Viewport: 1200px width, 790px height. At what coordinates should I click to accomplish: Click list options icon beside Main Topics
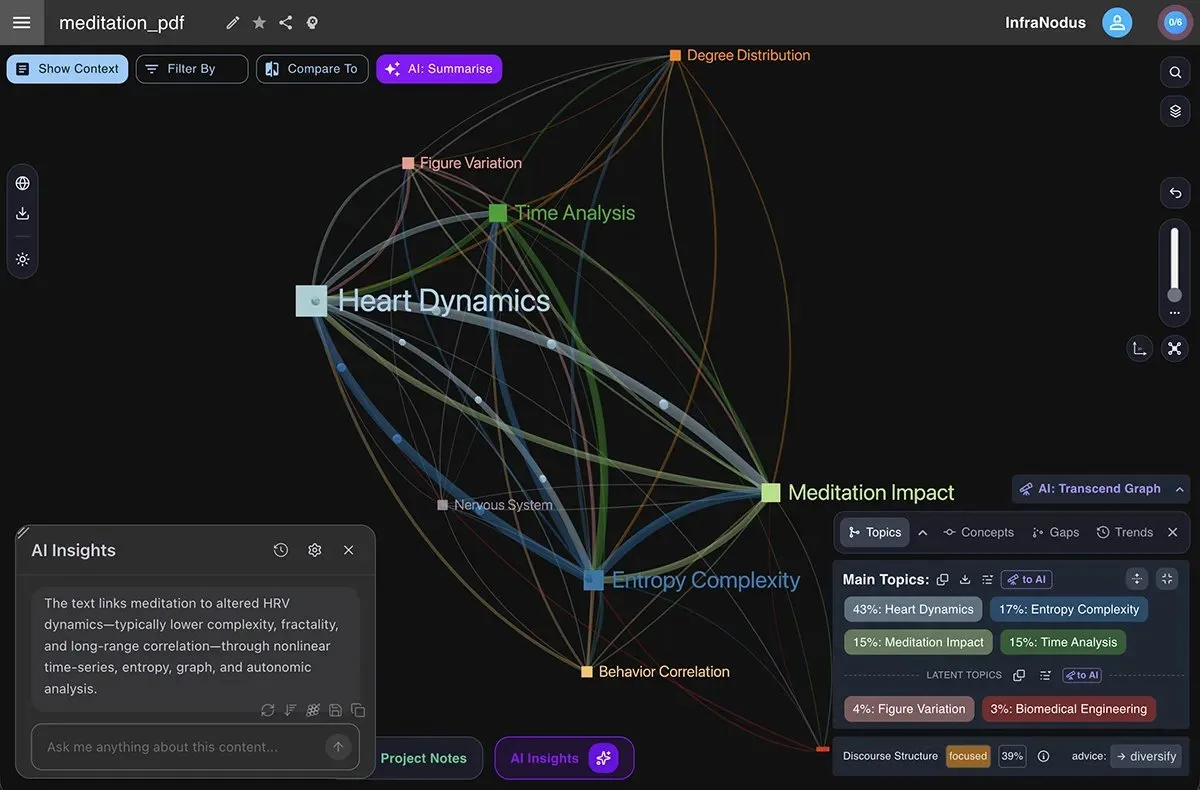click(987, 579)
